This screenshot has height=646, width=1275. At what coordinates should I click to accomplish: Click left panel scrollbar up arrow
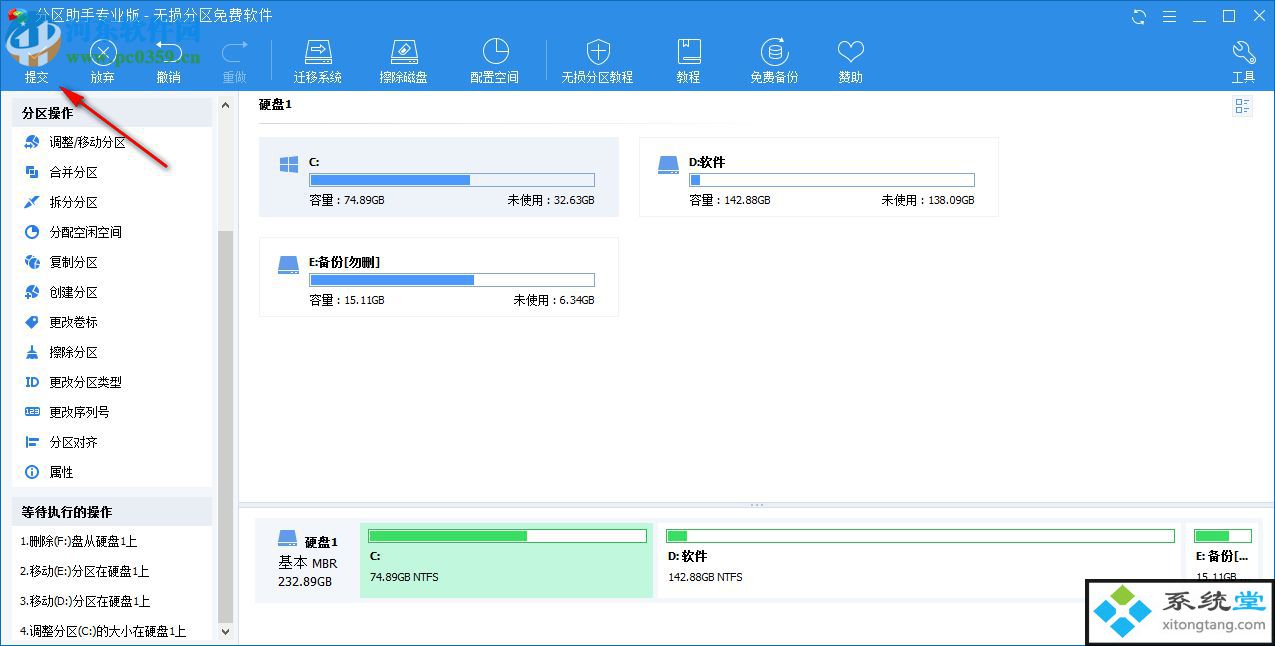point(225,106)
